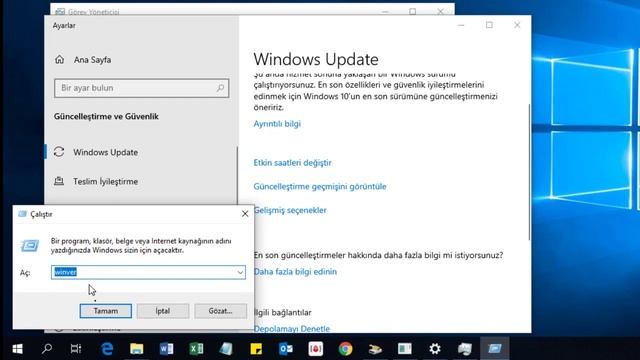Maximize the Ayarlar settings window

click(x=489, y=25)
